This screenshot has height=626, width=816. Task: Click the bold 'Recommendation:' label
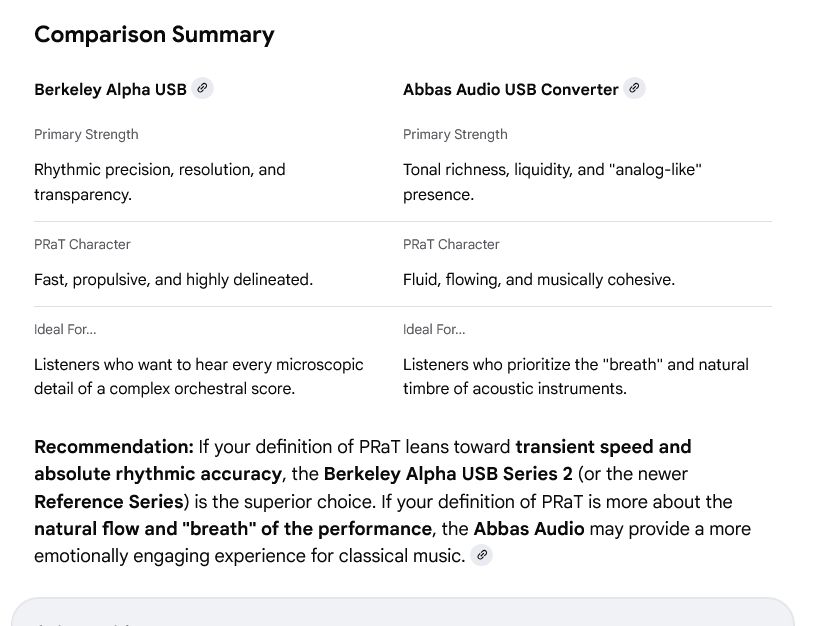pyautogui.click(x=114, y=446)
